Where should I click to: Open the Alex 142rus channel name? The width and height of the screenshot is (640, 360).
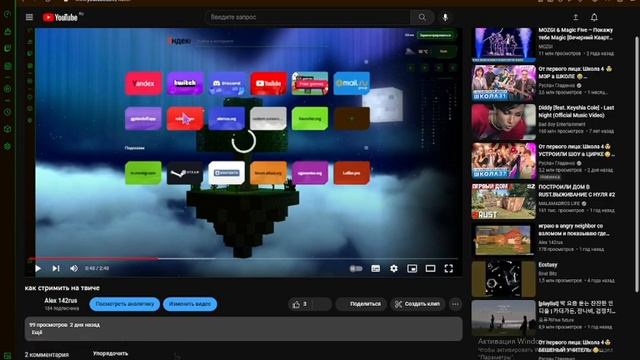point(61,300)
